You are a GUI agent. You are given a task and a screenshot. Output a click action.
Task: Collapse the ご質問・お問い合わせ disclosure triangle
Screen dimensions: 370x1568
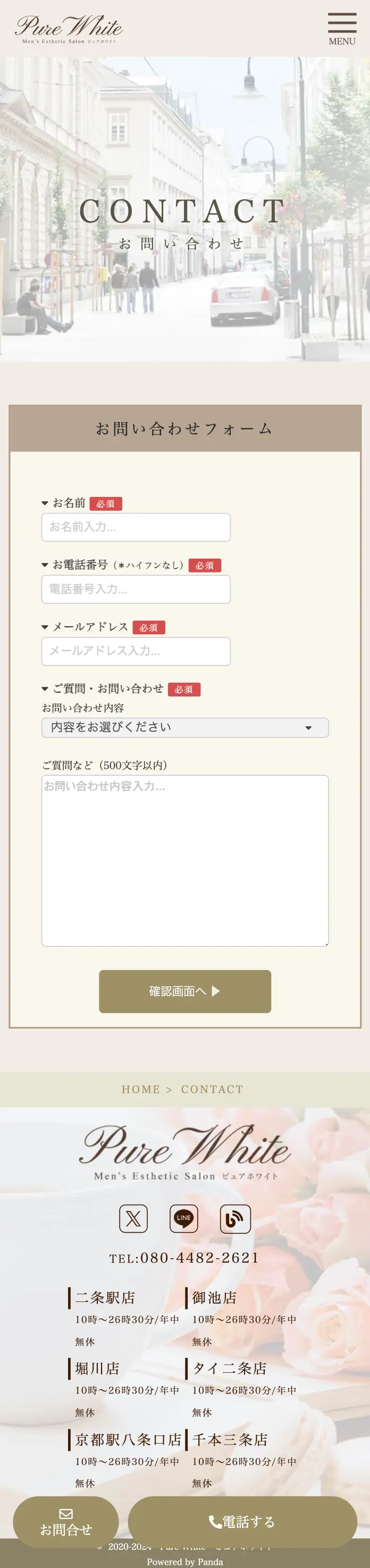(45, 690)
